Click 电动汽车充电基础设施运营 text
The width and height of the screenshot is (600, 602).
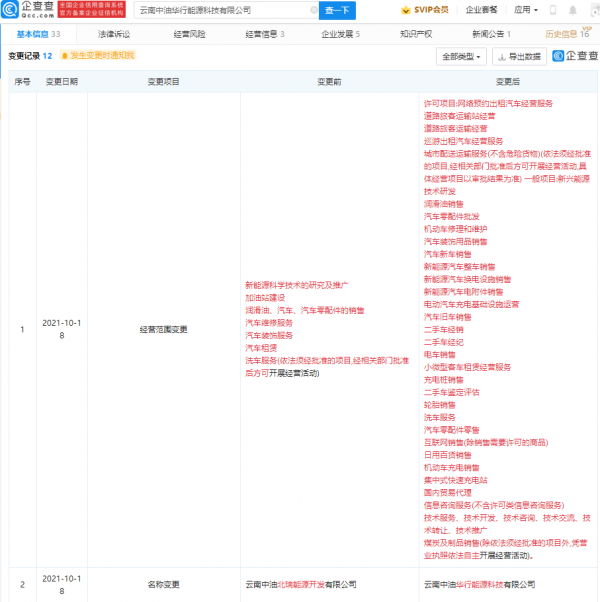click(471, 304)
